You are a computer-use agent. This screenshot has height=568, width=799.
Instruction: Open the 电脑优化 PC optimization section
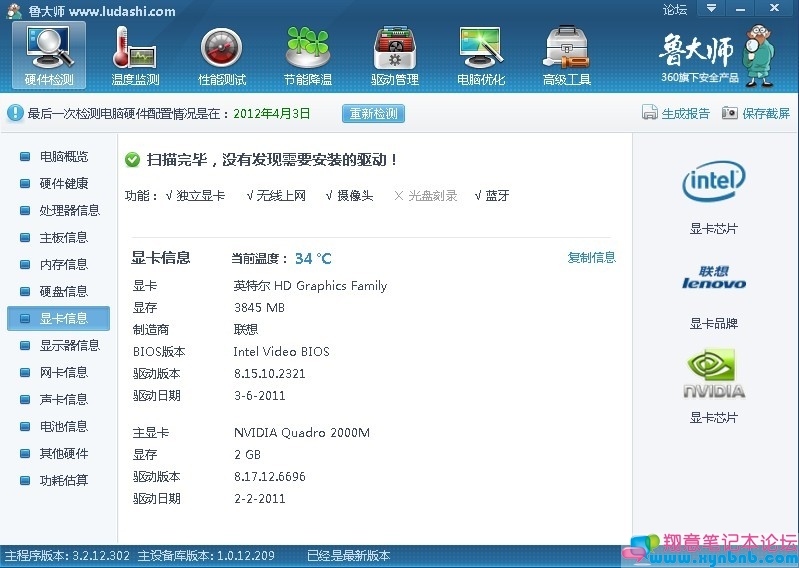[x=481, y=56]
